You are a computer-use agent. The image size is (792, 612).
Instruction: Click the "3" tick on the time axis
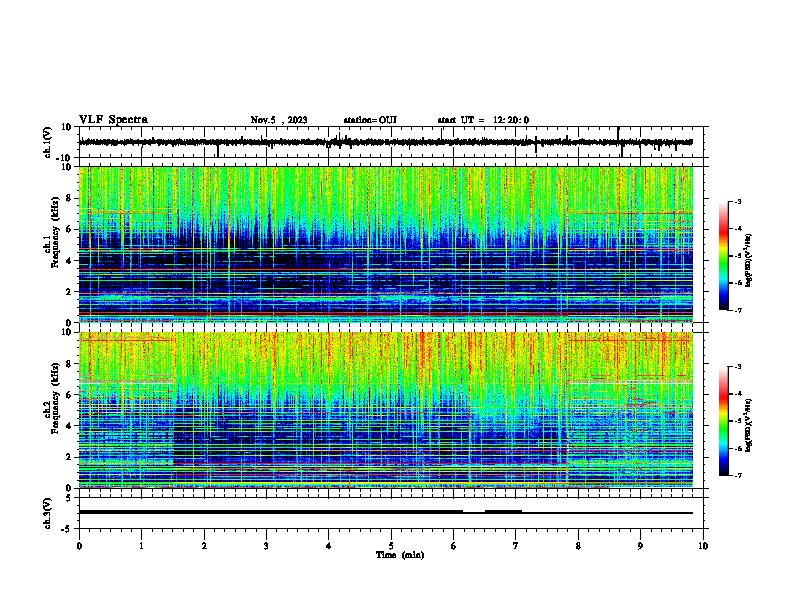[266, 546]
